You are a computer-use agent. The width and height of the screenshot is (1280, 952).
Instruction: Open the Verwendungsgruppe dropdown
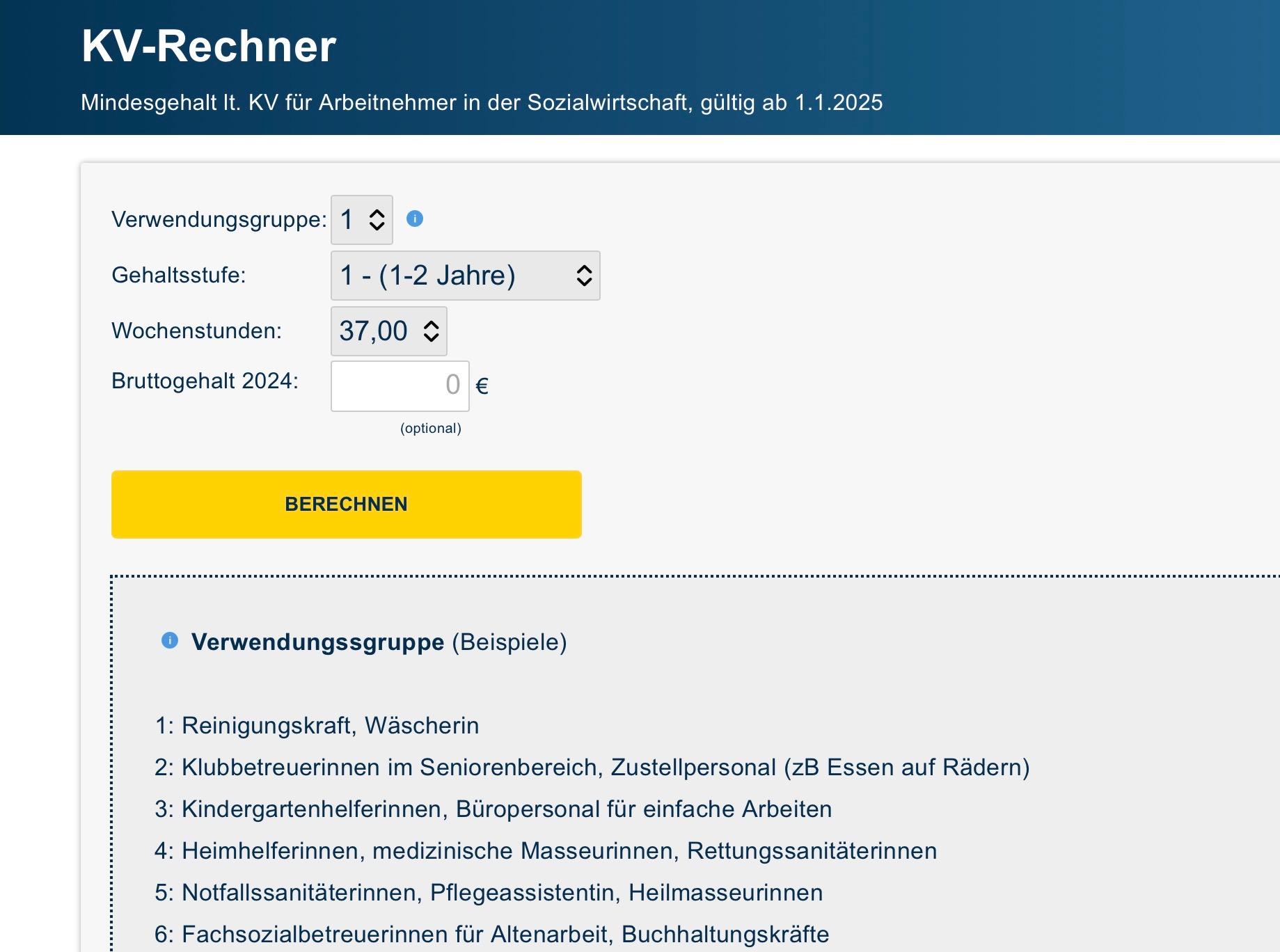pyautogui.click(x=362, y=220)
